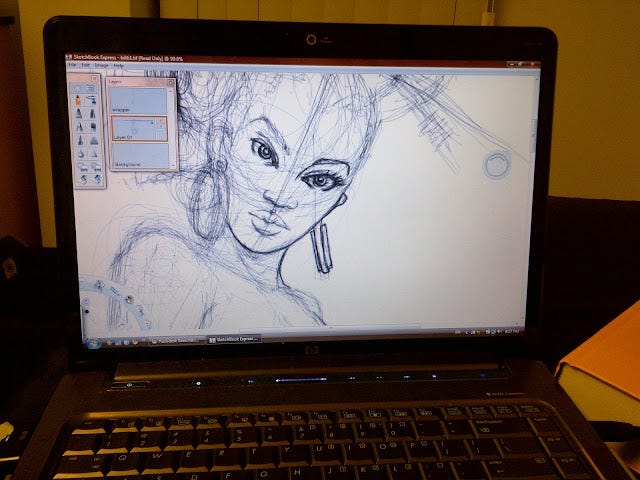Switch to the SketchBook Express taskbar button
Viewport: 640px width, 480px height.
[x=234, y=339]
